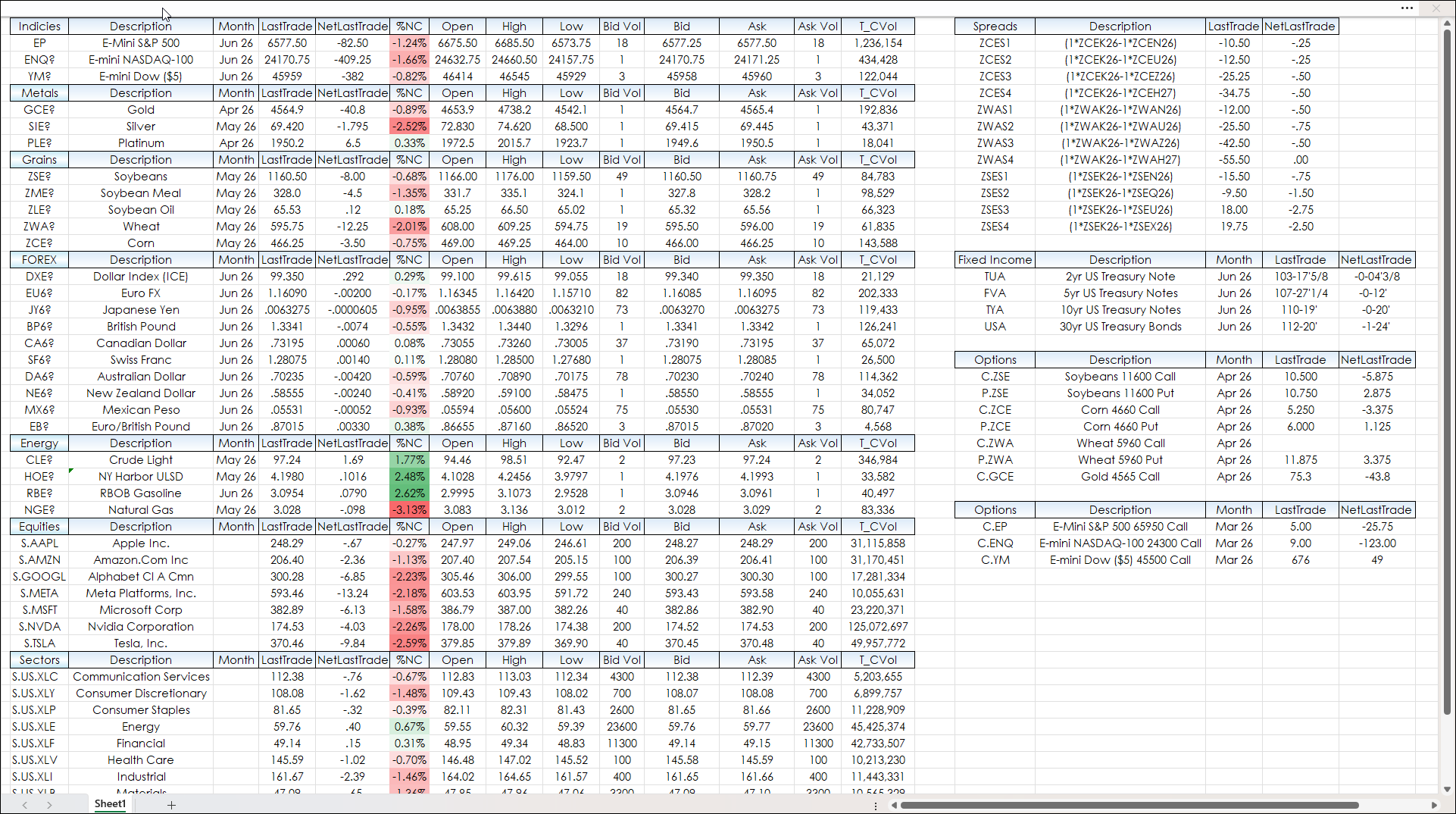Screen dimensions: 1456x814
Task: Close the panel with the X button
Action: pos(1436,8)
